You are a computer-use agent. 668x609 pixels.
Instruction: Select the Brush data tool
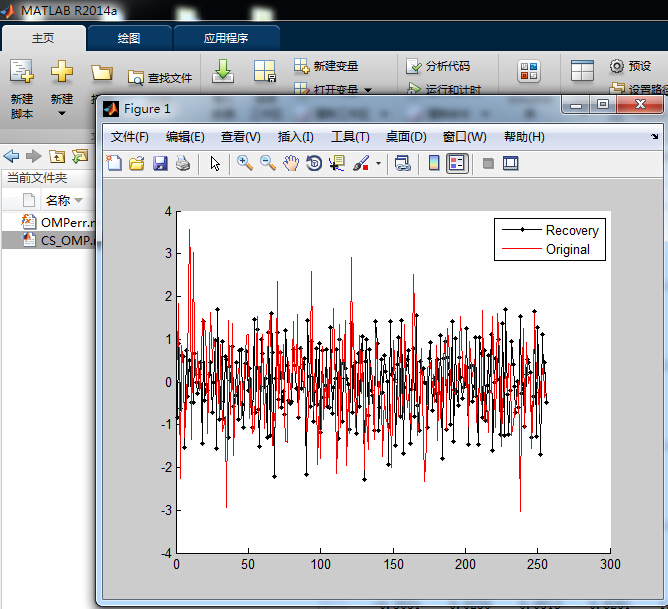click(361, 164)
